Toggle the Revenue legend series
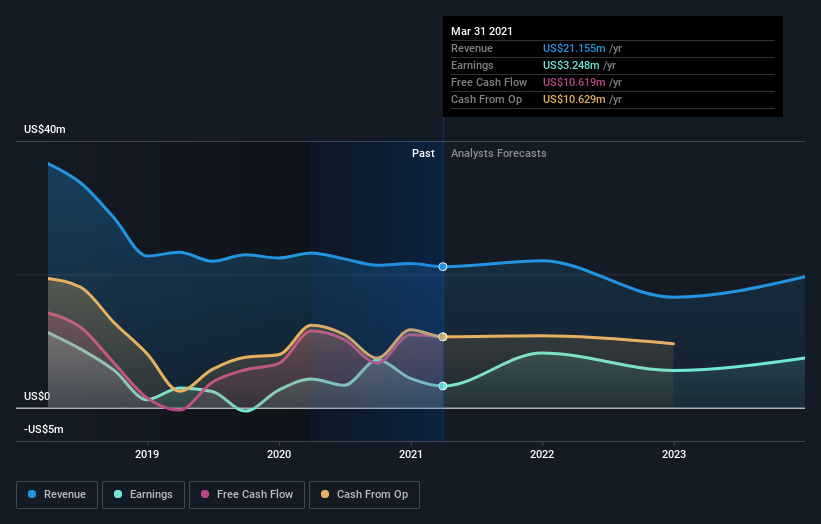 [57, 495]
